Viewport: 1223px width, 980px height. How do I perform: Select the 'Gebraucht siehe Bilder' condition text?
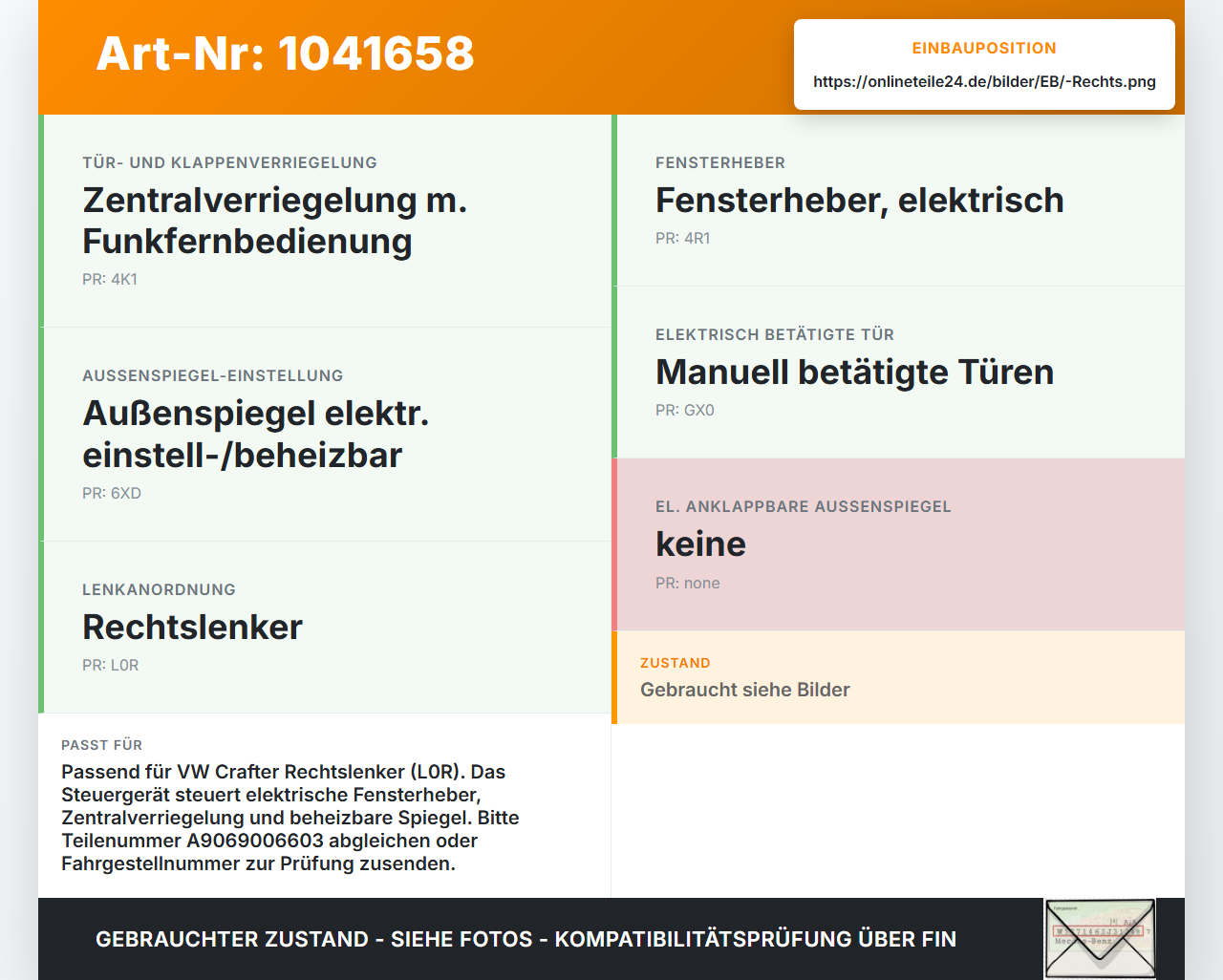click(745, 690)
